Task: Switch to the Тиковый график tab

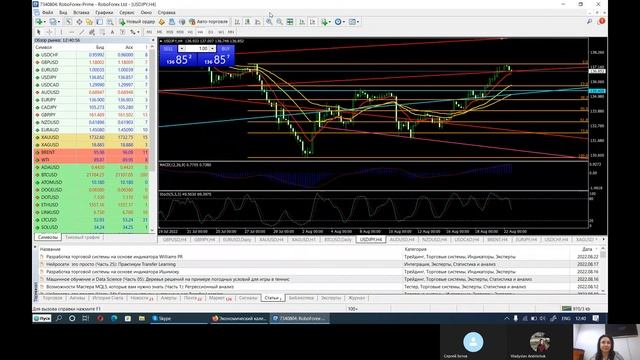Action: [82, 237]
